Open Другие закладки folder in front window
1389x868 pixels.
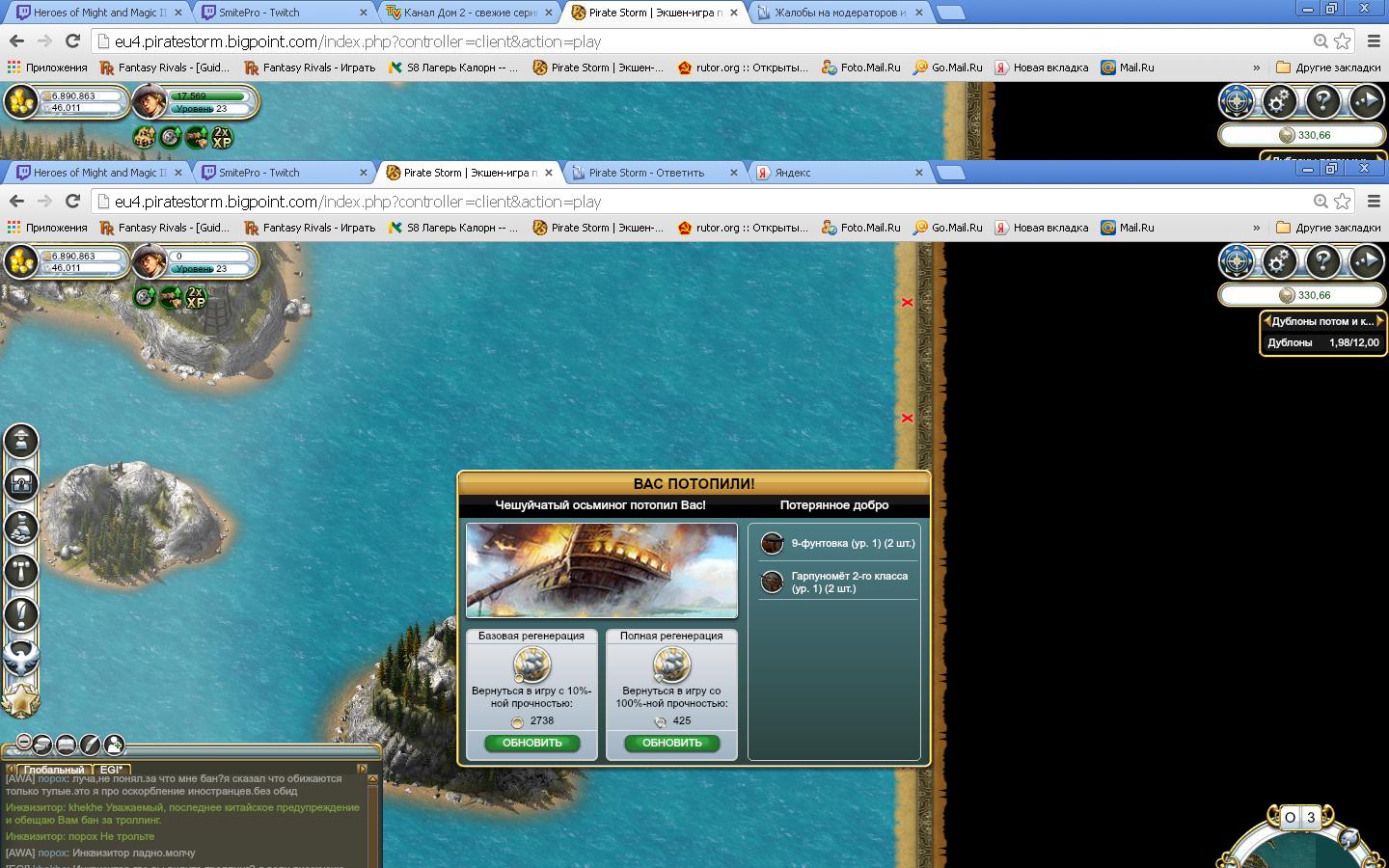1328,228
